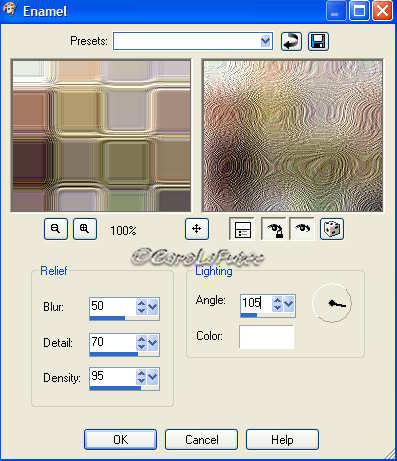Click the proof eye button
This screenshot has height=461, width=397.
tap(302, 229)
